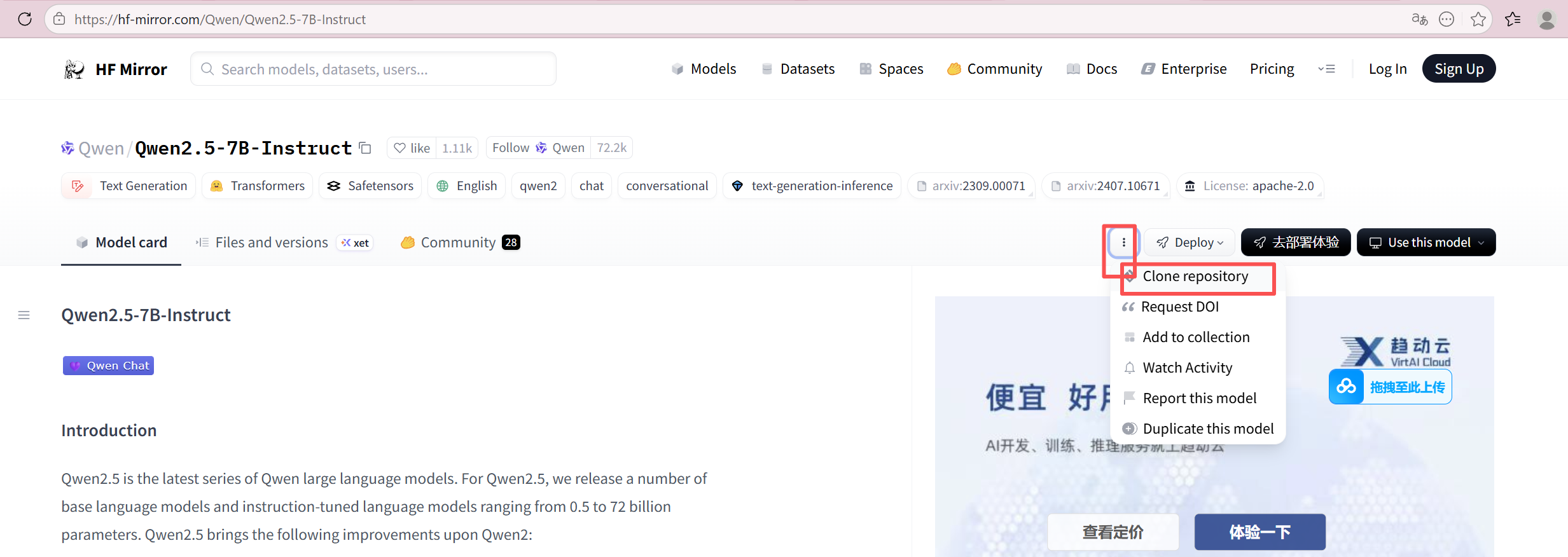
Task: Follow the Qwen organization
Action: [x=538, y=148]
